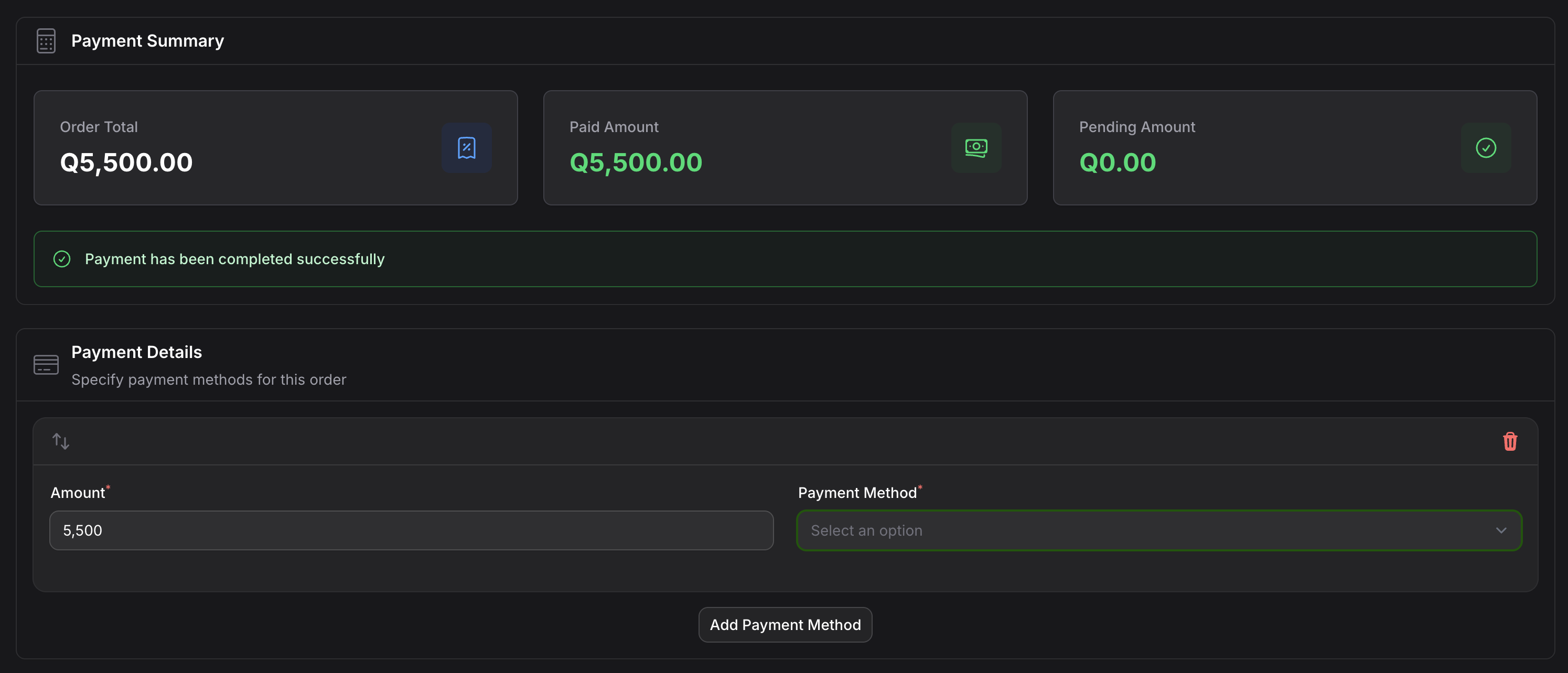The width and height of the screenshot is (1568, 673).
Task: Click the success check icon in green alert
Action: click(x=62, y=259)
